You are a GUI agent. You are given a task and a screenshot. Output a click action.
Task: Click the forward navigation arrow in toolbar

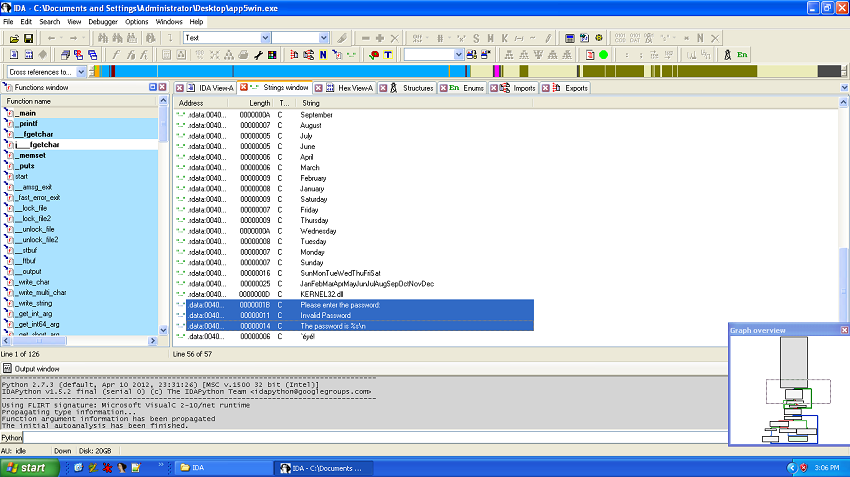[73, 38]
